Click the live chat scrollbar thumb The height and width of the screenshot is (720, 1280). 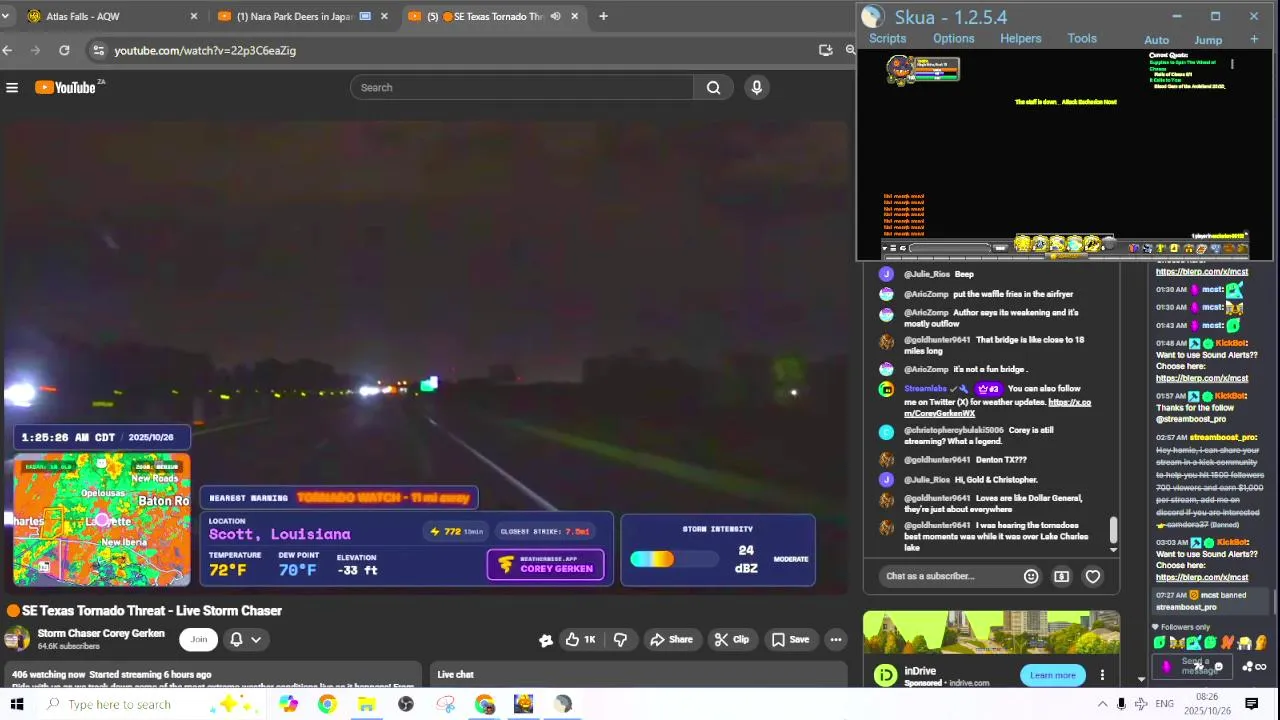(1114, 529)
